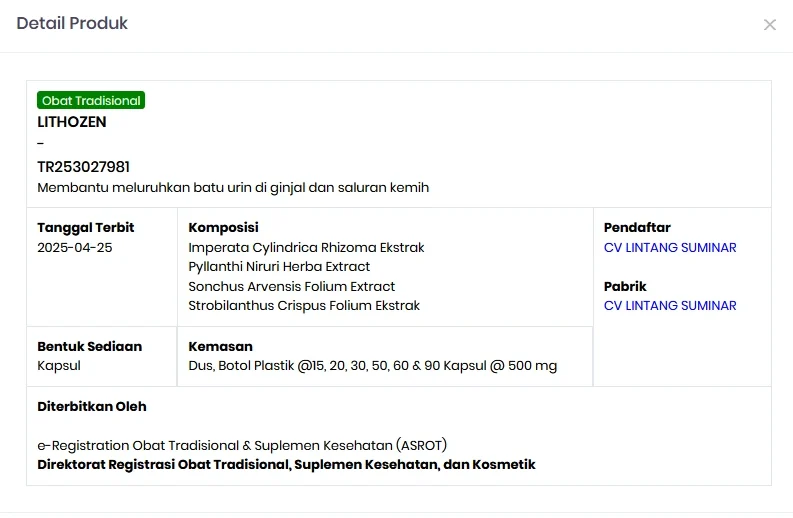Close the Detail Produk dialog

pyautogui.click(x=769, y=25)
